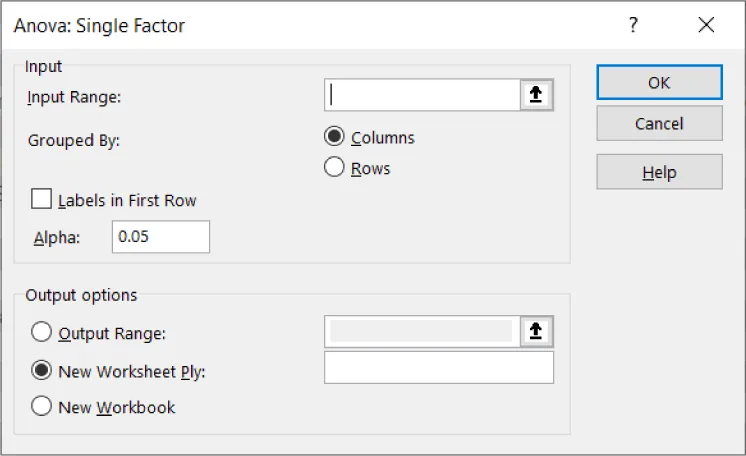Close the Anova dialog with the X
This screenshot has width=746, height=456.
[706, 26]
